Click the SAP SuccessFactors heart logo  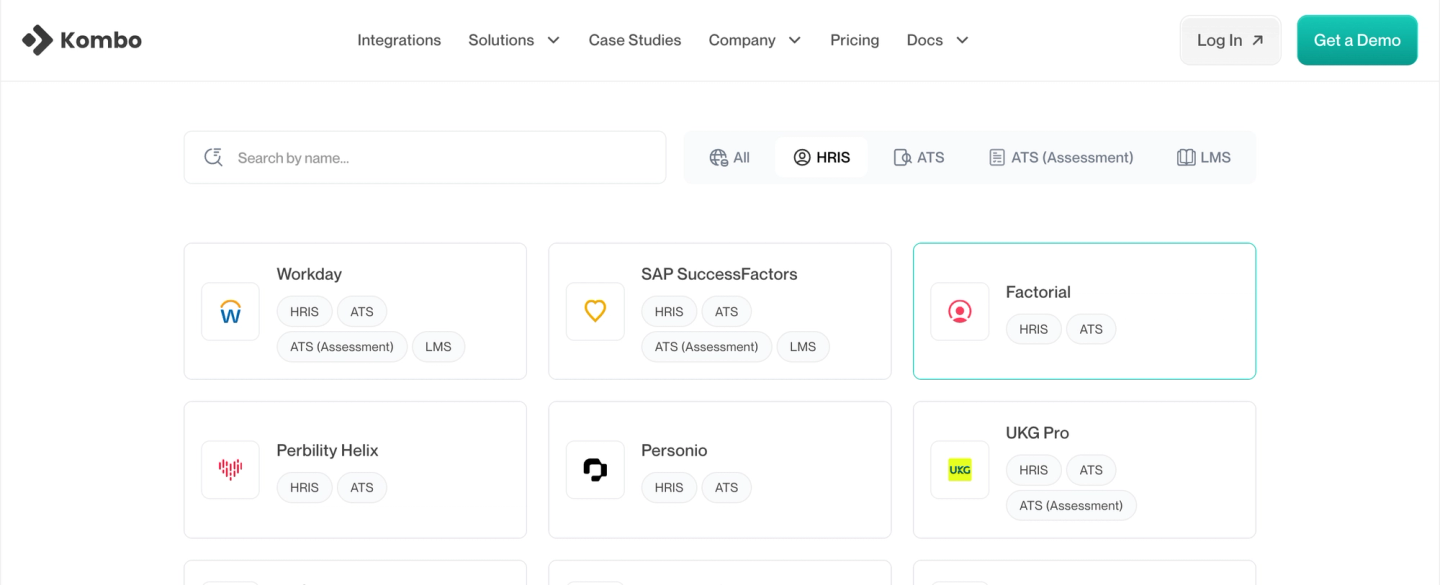[595, 312]
